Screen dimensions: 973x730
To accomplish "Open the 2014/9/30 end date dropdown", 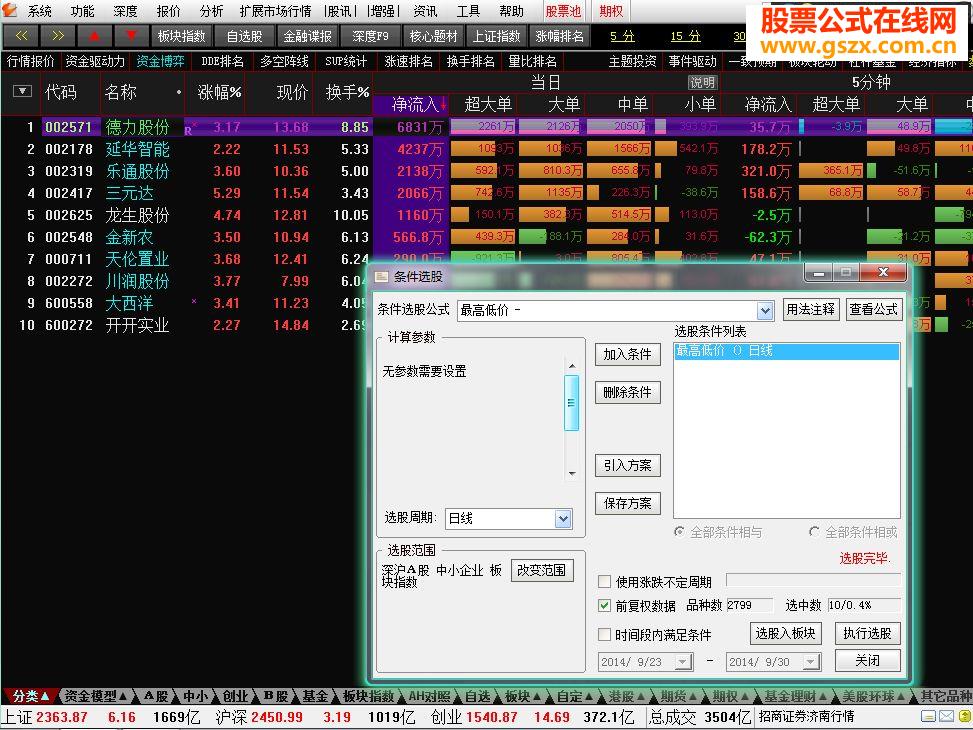I will coord(810,662).
